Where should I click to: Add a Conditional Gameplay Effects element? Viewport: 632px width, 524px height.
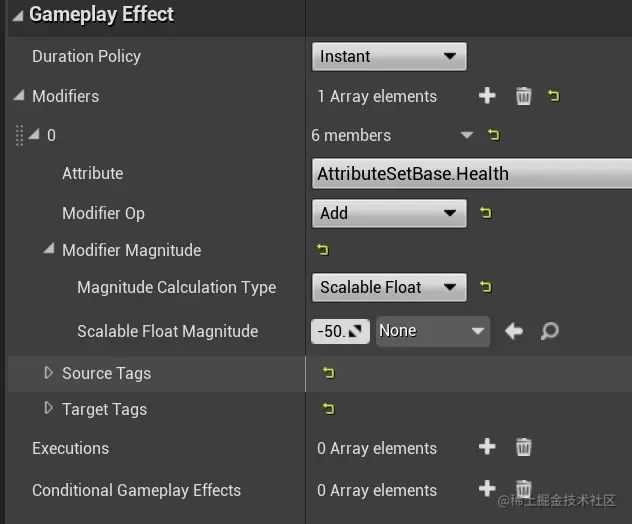pyautogui.click(x=487, y=489)
